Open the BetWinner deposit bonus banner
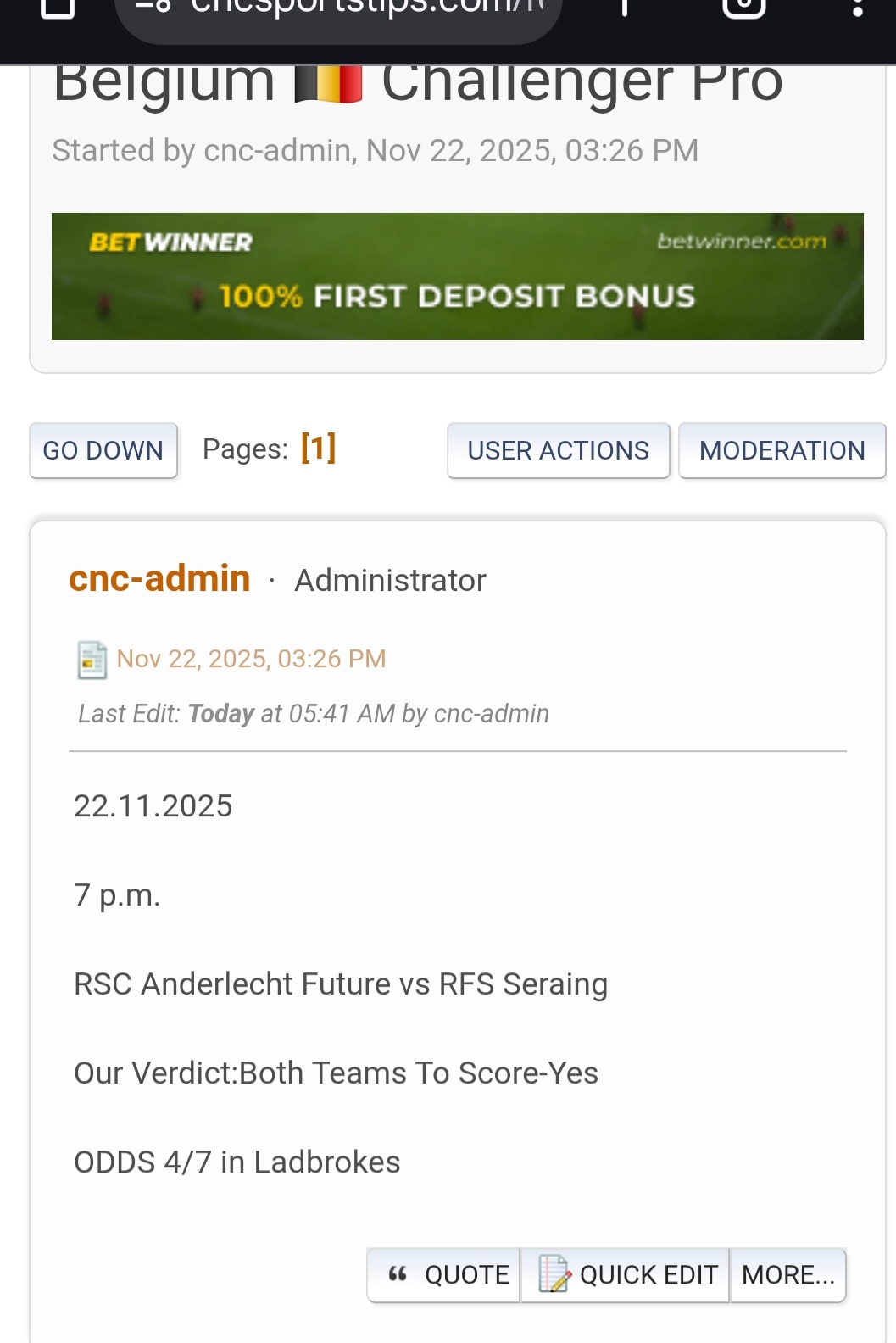Image resolution: width=896 pixels, height=1343 pixels. click(457, 276)
